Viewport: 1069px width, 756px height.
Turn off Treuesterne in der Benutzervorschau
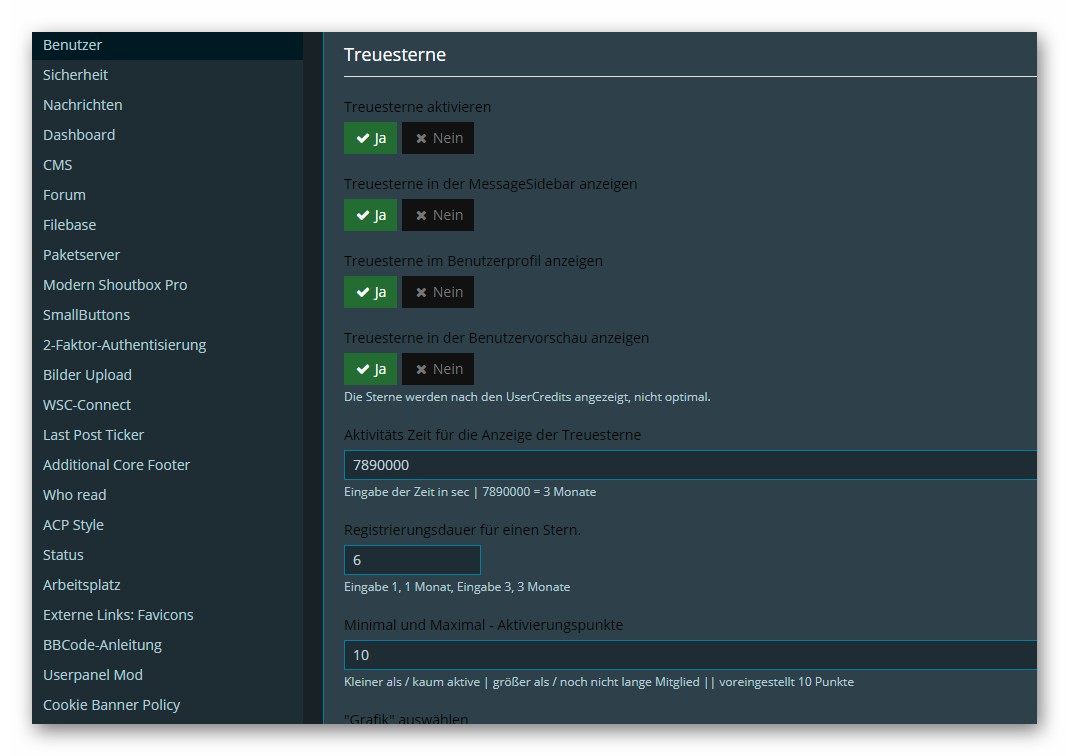438,369
